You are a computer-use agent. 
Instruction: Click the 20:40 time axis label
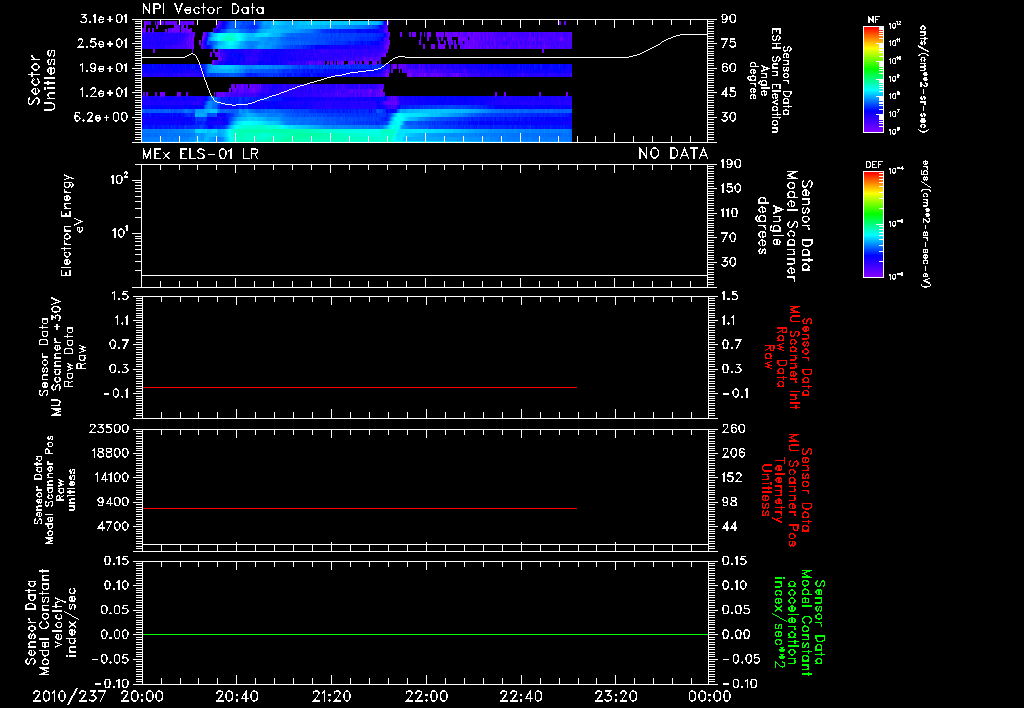pyautogui.click(x=236, y=696)
